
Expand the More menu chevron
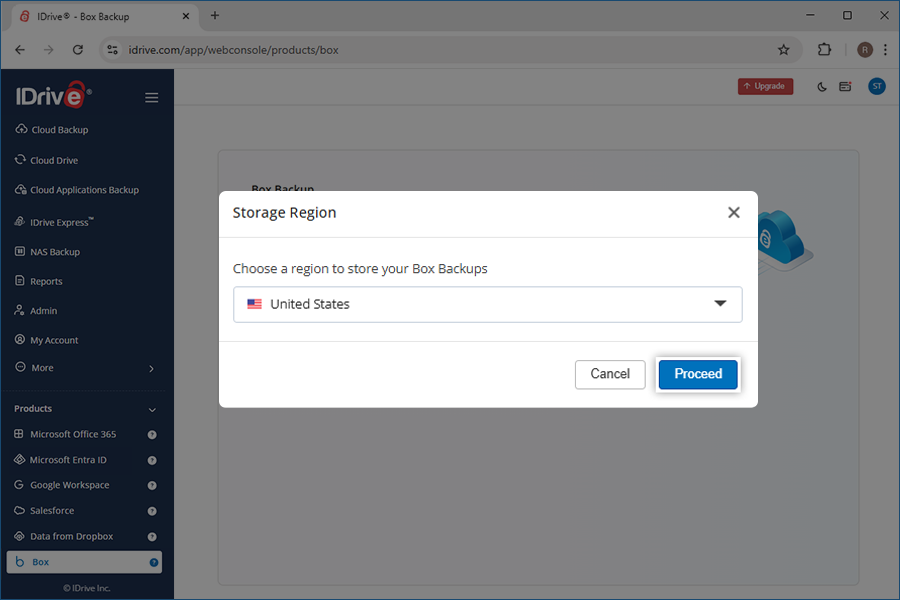coord(152,369)
